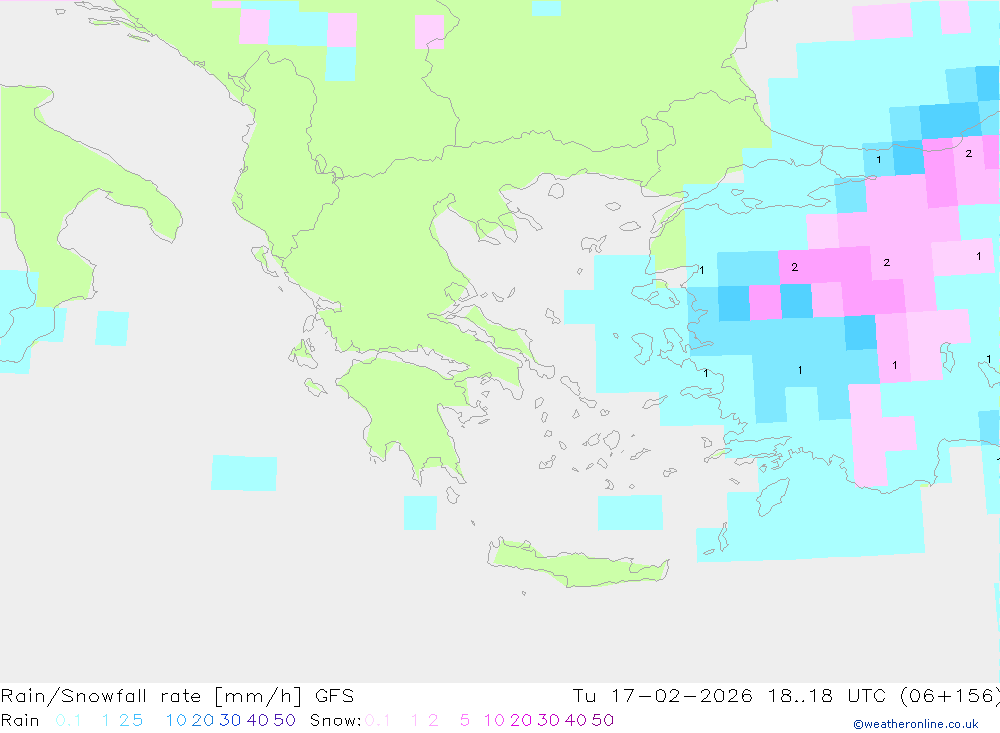1000x733 pixels.
Task: Select the 'GFS' model label
Action: (x=334, y=695)
